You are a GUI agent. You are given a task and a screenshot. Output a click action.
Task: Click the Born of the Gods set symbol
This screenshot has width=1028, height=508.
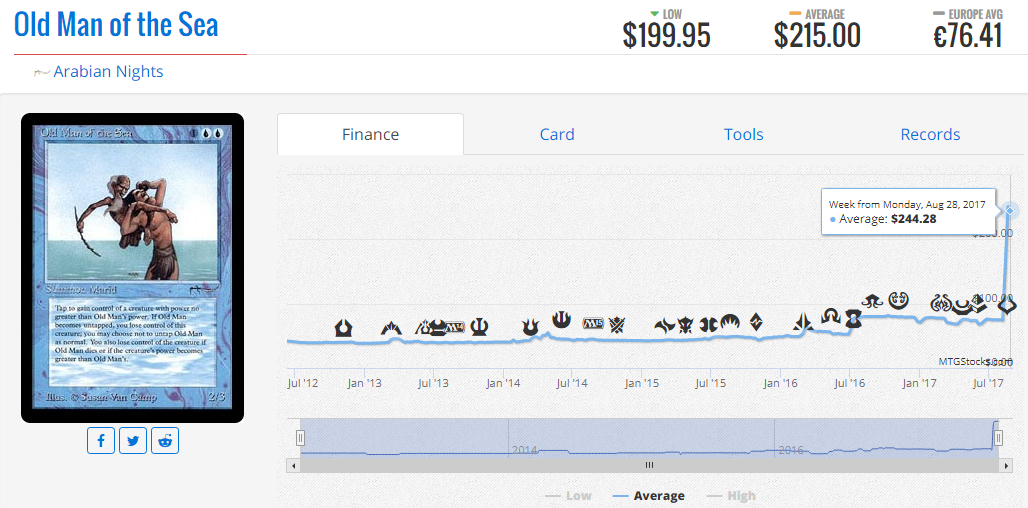(530, 326)
